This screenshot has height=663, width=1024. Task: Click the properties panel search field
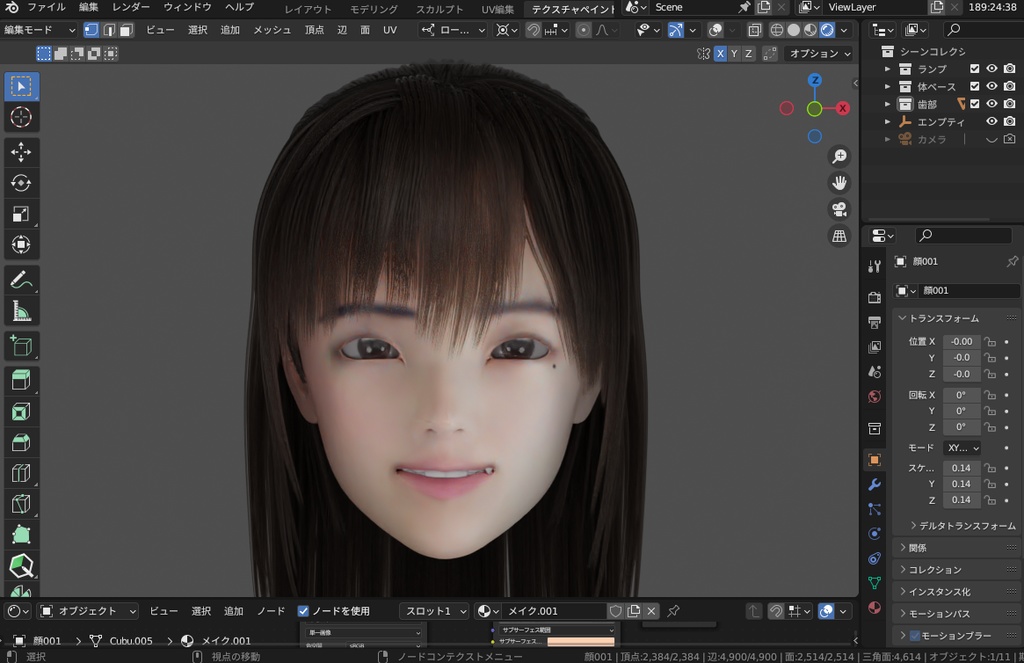tap(963, 235)
